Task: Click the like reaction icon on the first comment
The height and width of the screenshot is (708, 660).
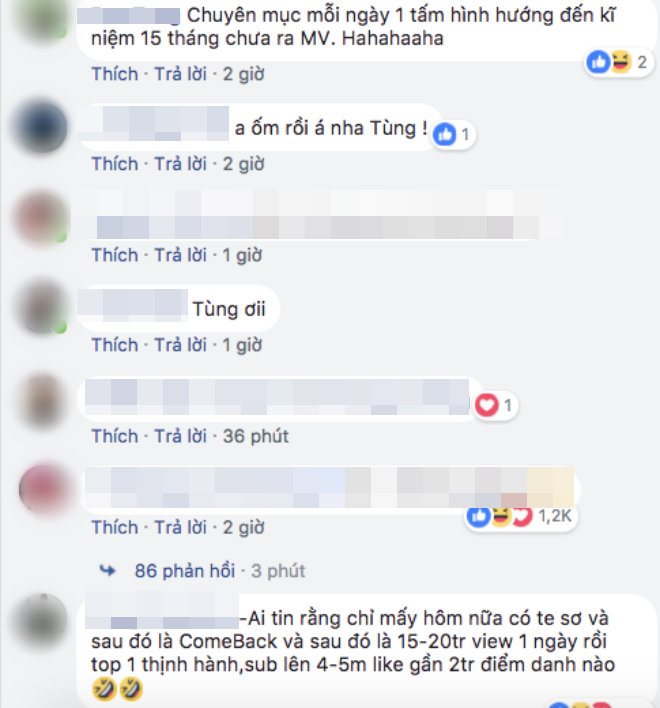Action: click(599, 61)
